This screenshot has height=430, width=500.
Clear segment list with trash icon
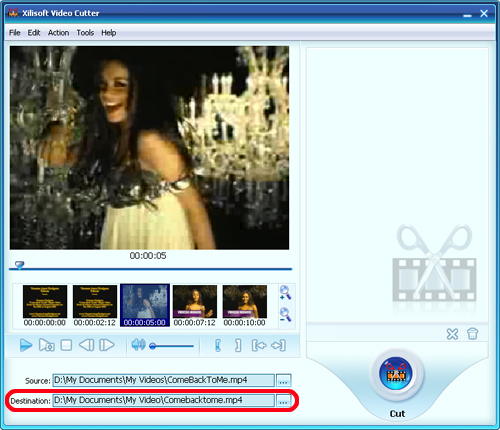pos(472,334)
